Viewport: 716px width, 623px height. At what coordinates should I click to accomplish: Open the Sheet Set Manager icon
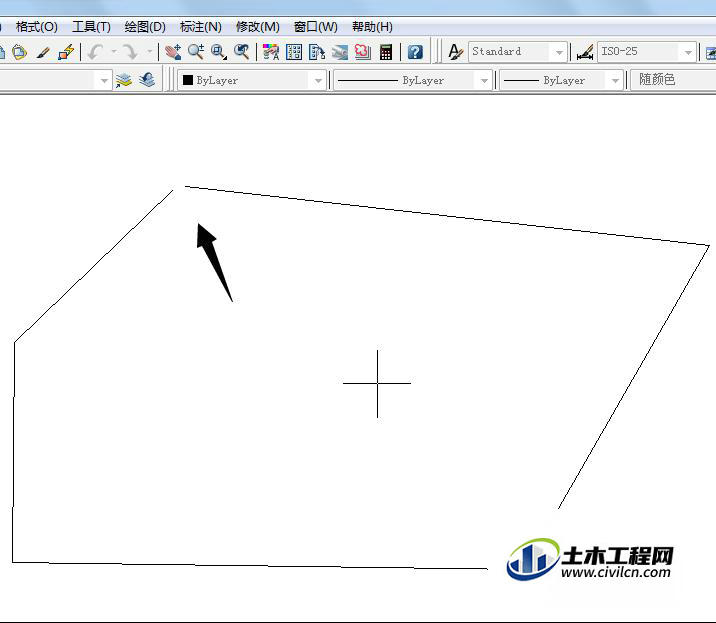339,52
